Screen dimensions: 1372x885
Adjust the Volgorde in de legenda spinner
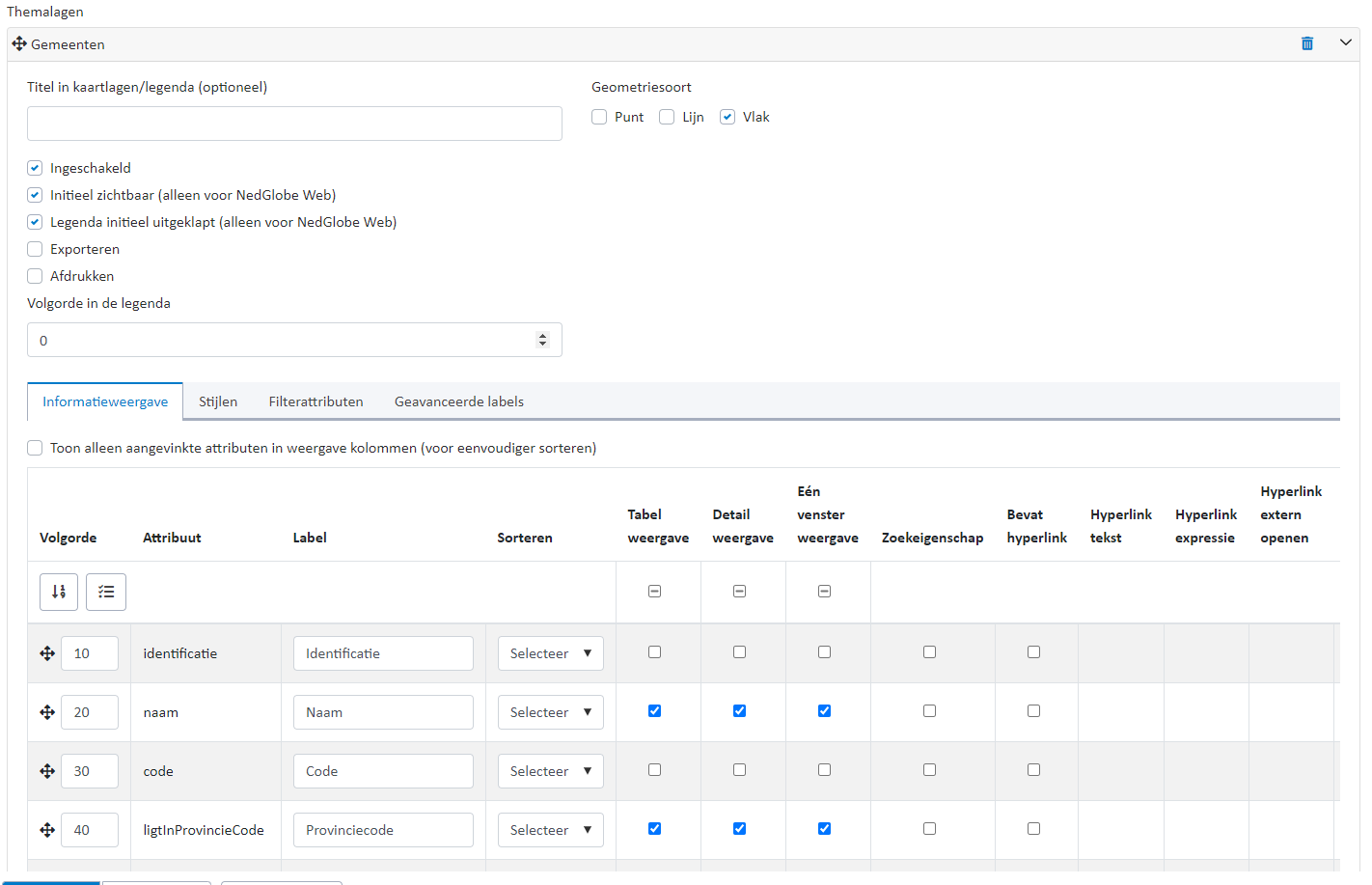tap(542, 340)
